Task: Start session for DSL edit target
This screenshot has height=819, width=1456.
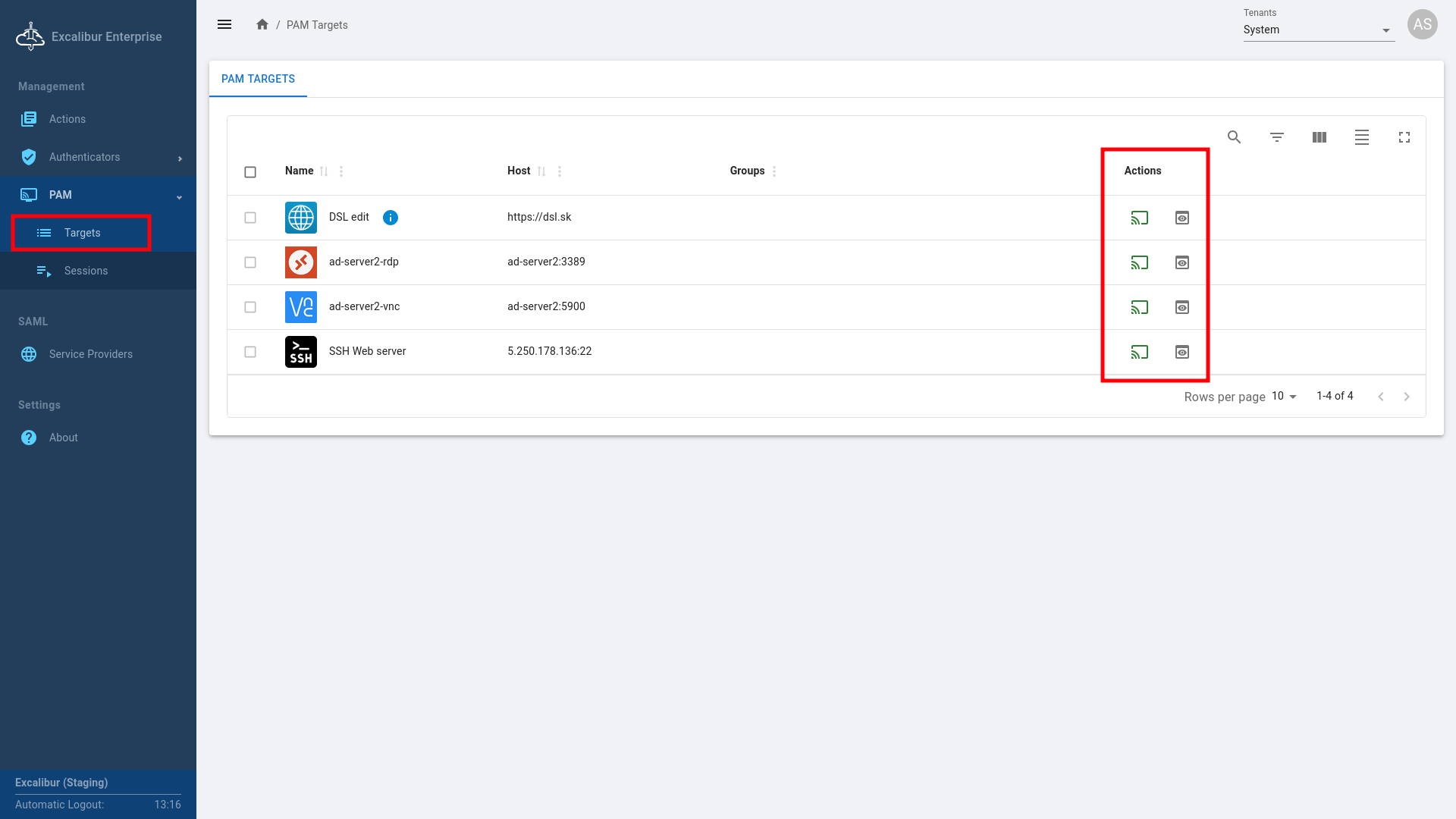Action: pyautogui.click(x=1139, y=218)
